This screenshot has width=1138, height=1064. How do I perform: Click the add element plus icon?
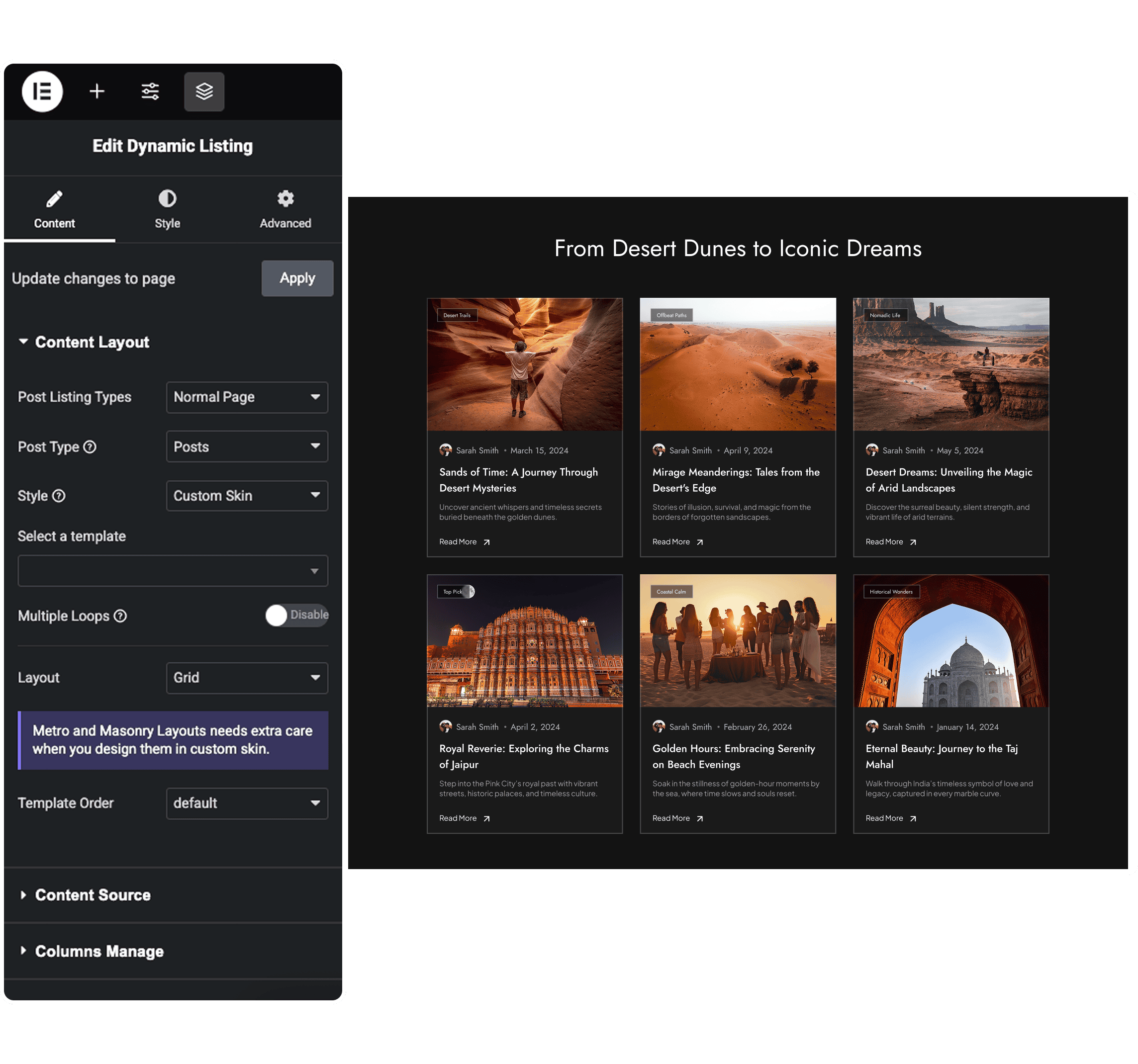[x=97, y=91]
